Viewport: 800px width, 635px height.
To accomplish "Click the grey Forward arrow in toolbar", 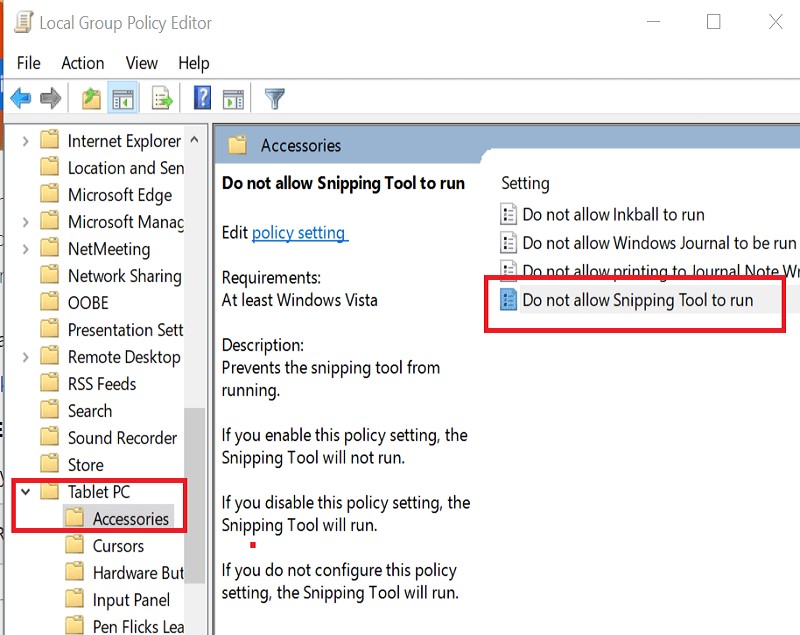I will point(50,98).
